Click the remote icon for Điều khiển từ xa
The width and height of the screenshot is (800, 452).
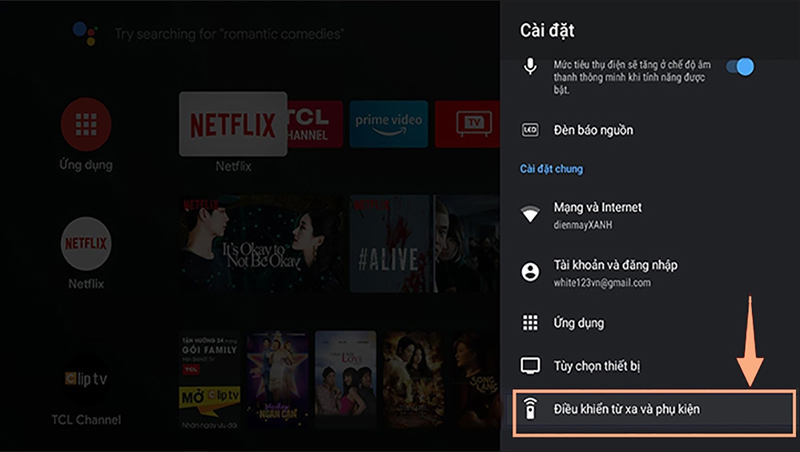point(531,411)
